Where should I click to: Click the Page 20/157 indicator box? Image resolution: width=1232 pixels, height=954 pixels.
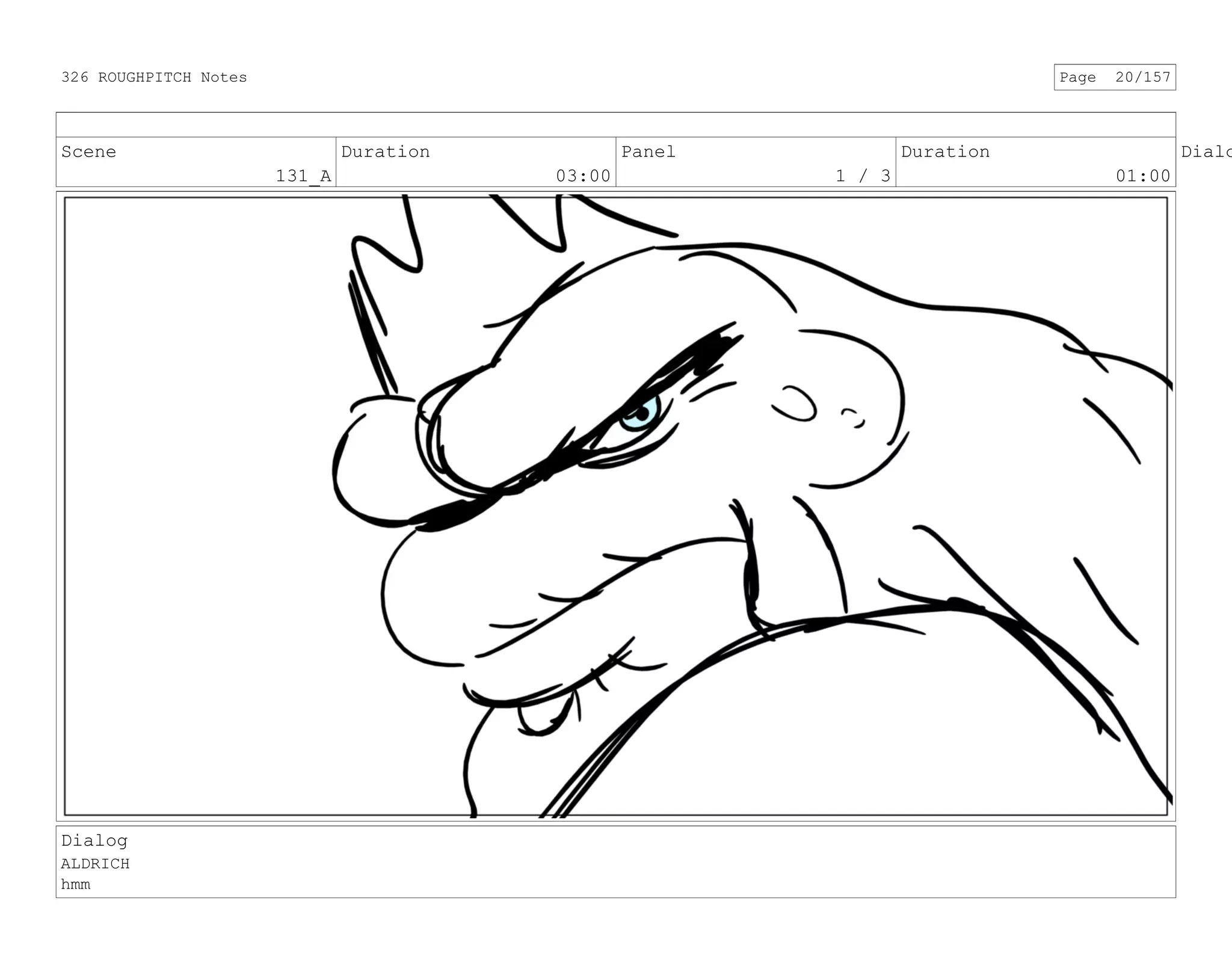pos(1114,78)
